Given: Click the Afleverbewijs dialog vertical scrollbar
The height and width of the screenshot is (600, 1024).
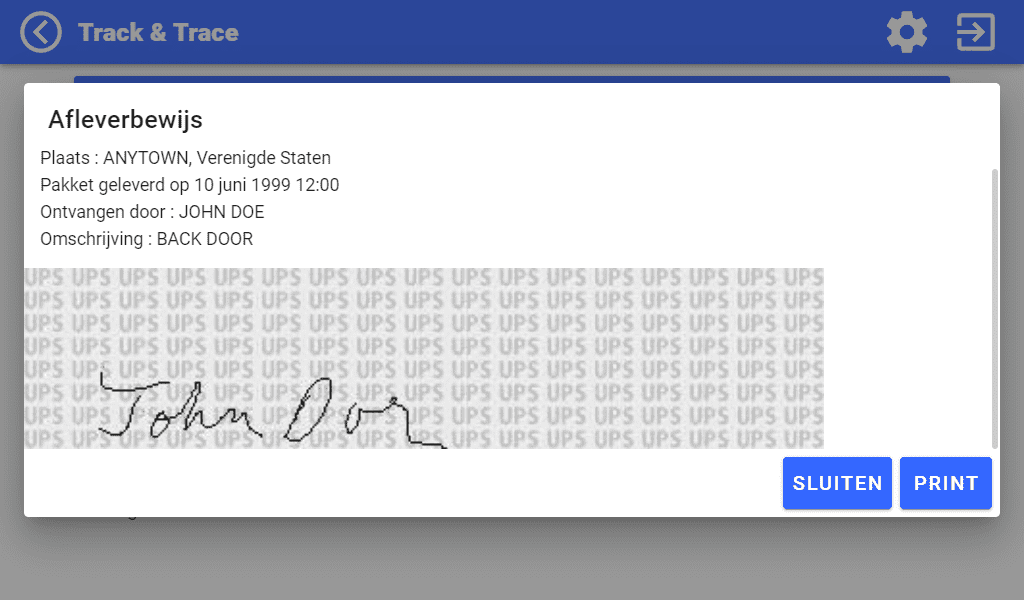Looking at the screenshot, I should click(x=995, y=308).
